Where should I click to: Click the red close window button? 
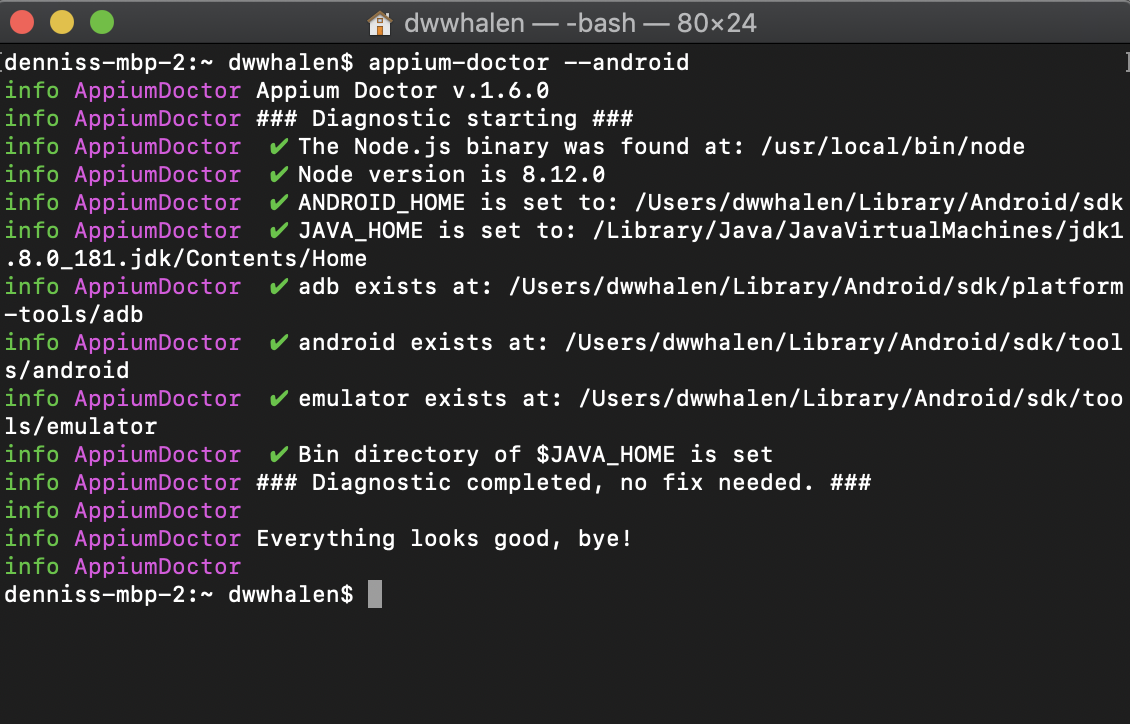(x=22, y=22)
